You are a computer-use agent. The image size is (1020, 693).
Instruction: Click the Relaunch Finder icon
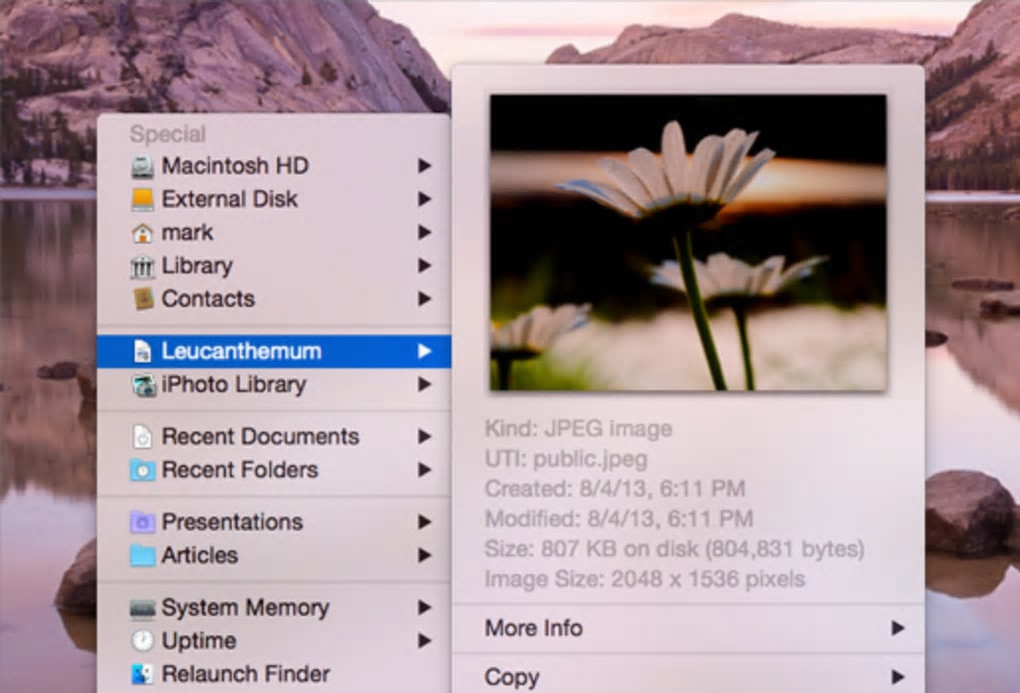tap(142, 674)
